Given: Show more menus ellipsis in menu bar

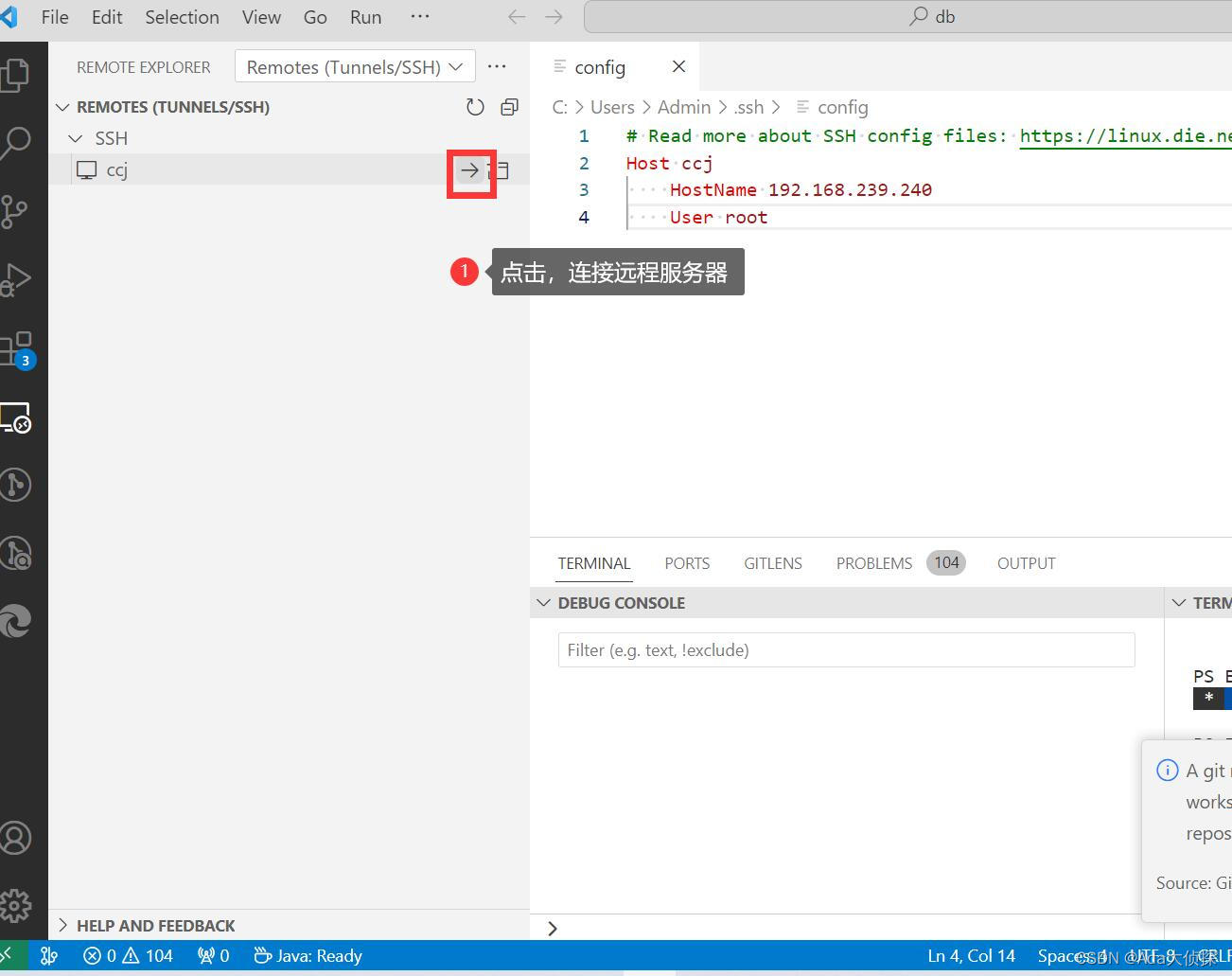Looking at the screenshot, I should coord(420,17).
